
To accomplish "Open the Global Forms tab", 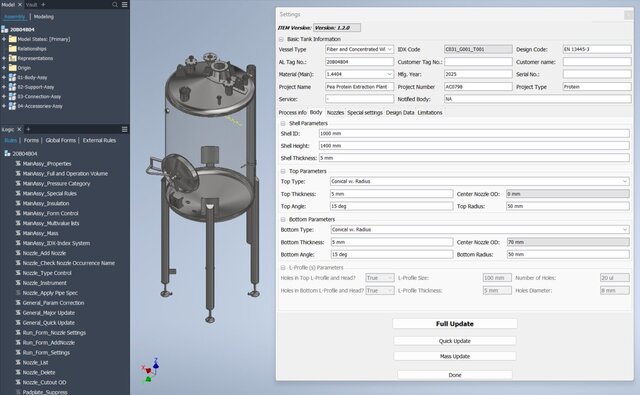I will point(60,140).
